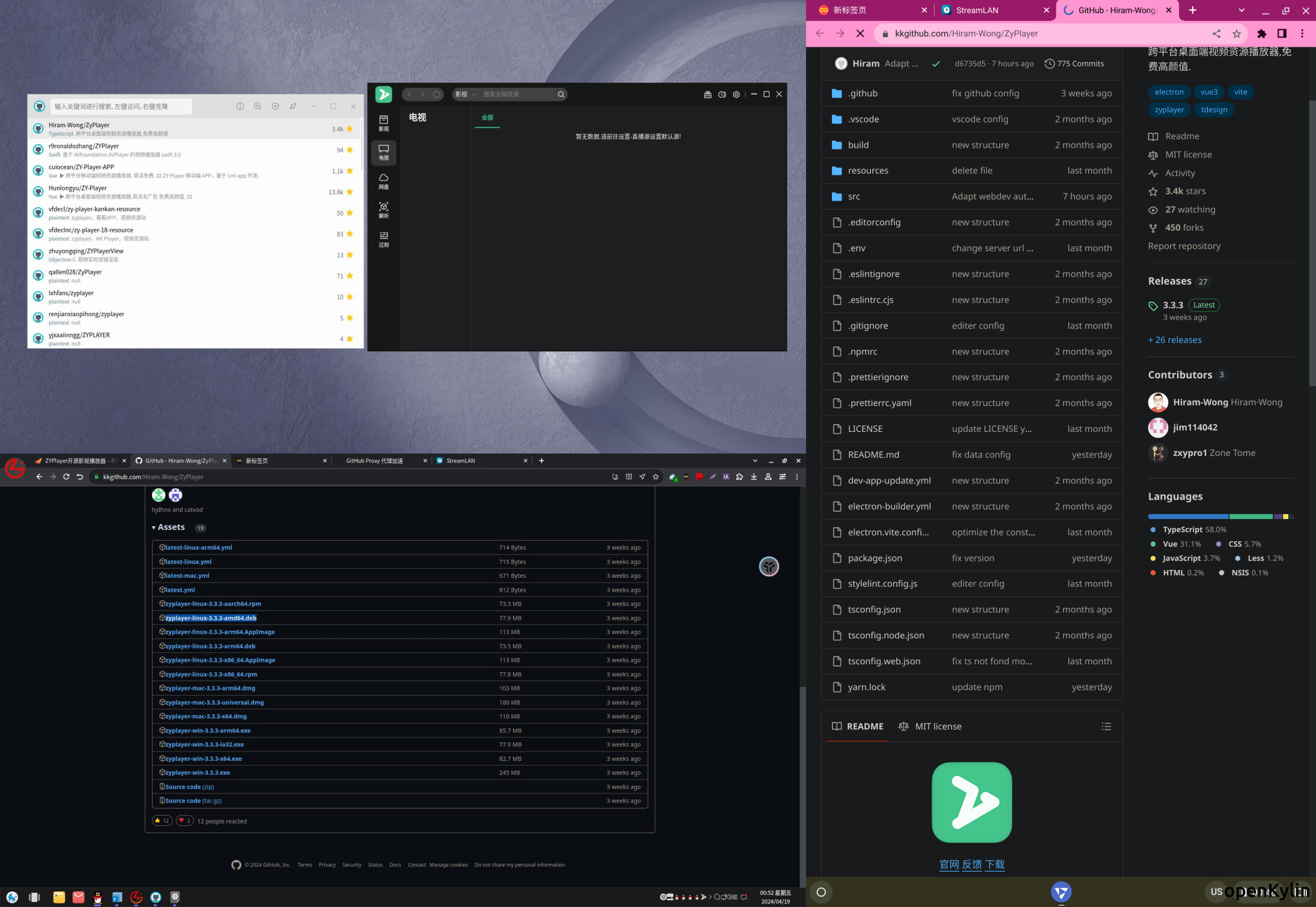This screenshot has height=907, width=1316.
Task: Click the GitHub search keyword input field
Action: point(120,106)
